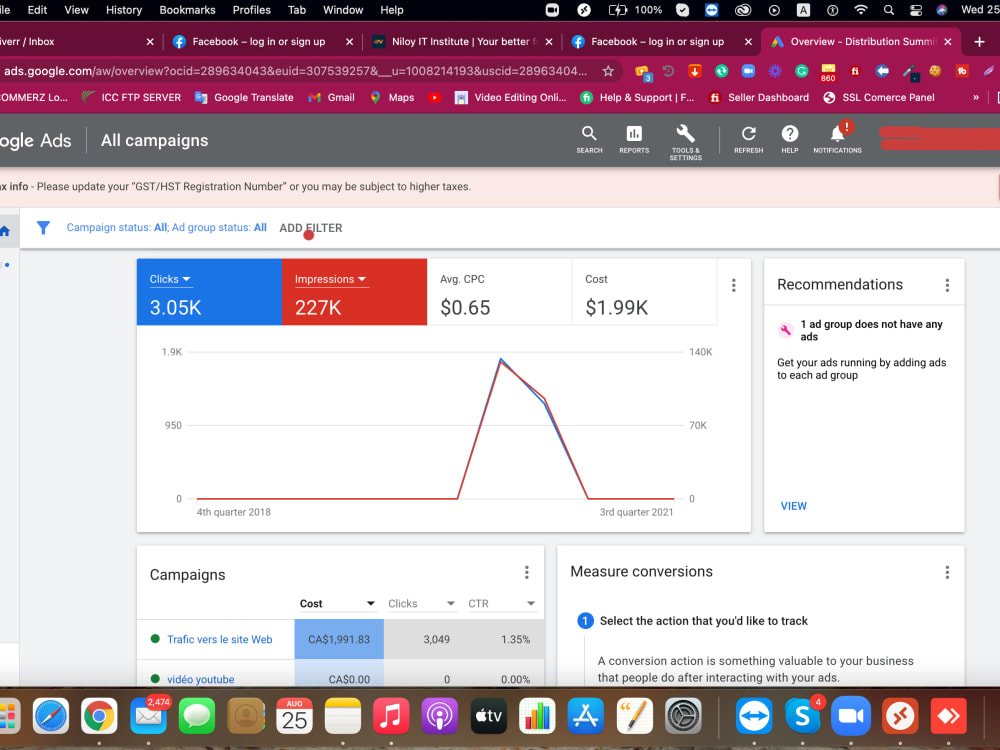This screenshot has width=1000, height=750.
Task: Close the Niloy IT Institute tab
Action: (x=548, y=41)
